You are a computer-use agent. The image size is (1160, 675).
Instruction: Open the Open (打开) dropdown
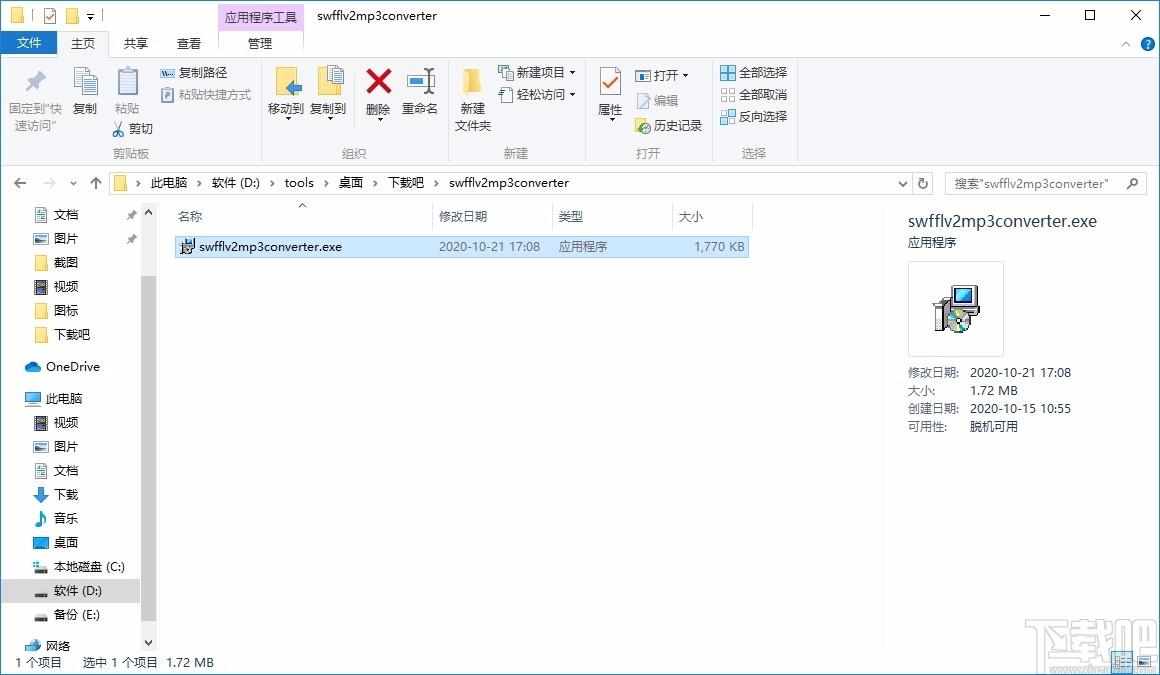[662, 75]
